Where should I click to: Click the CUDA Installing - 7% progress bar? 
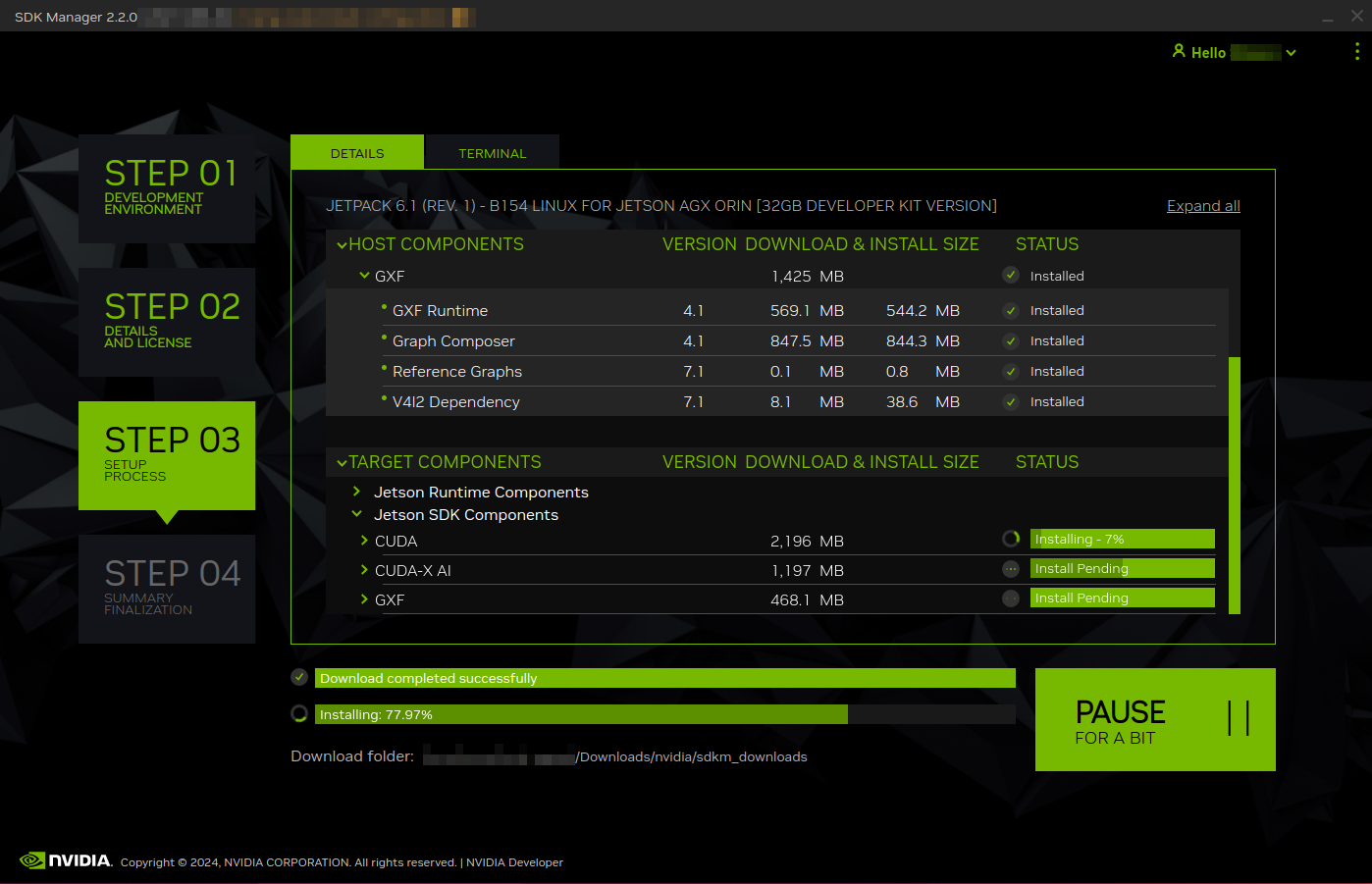pyautogui.click(x=1122, y=539)
